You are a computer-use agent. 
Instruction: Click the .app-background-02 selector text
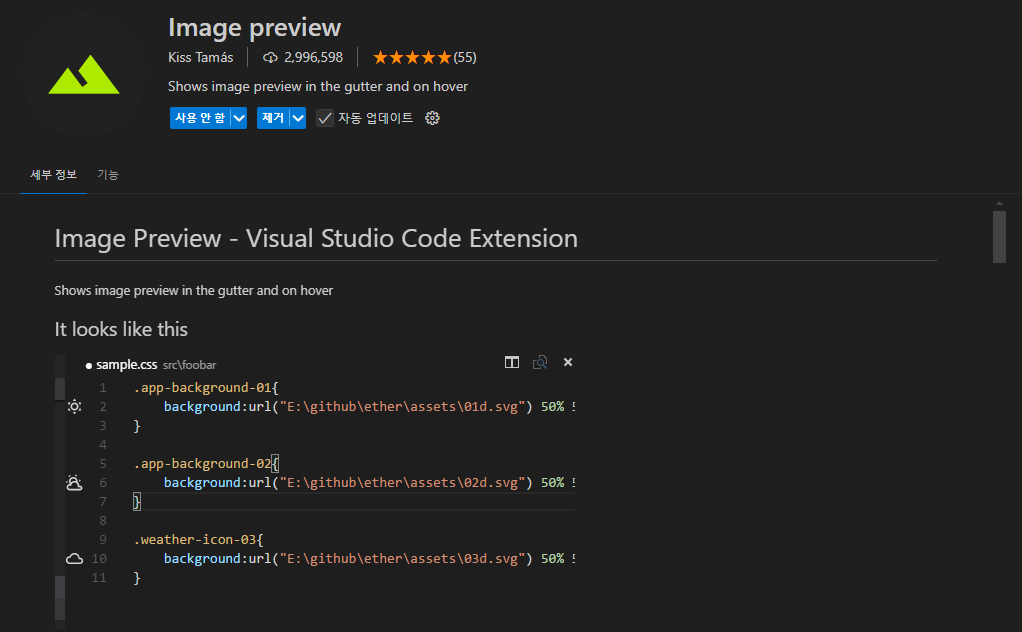tap(202, 464)
